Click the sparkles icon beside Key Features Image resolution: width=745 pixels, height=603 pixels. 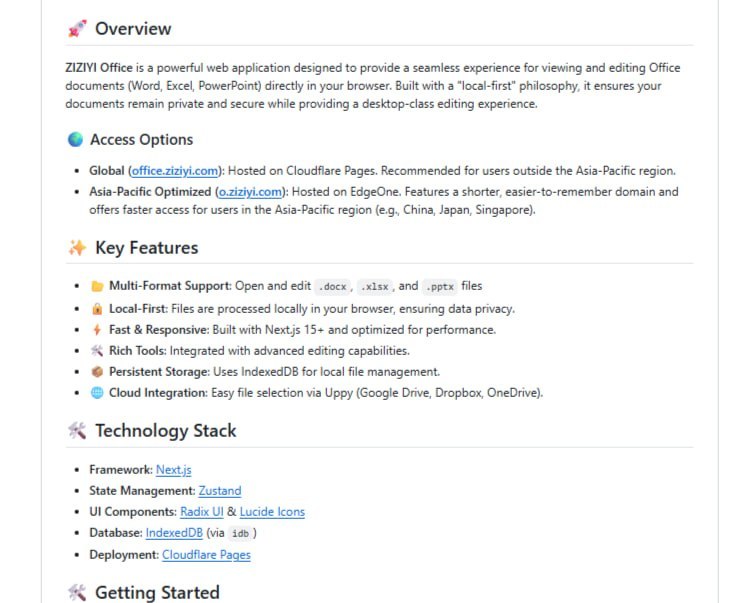(x=77, y=248)
